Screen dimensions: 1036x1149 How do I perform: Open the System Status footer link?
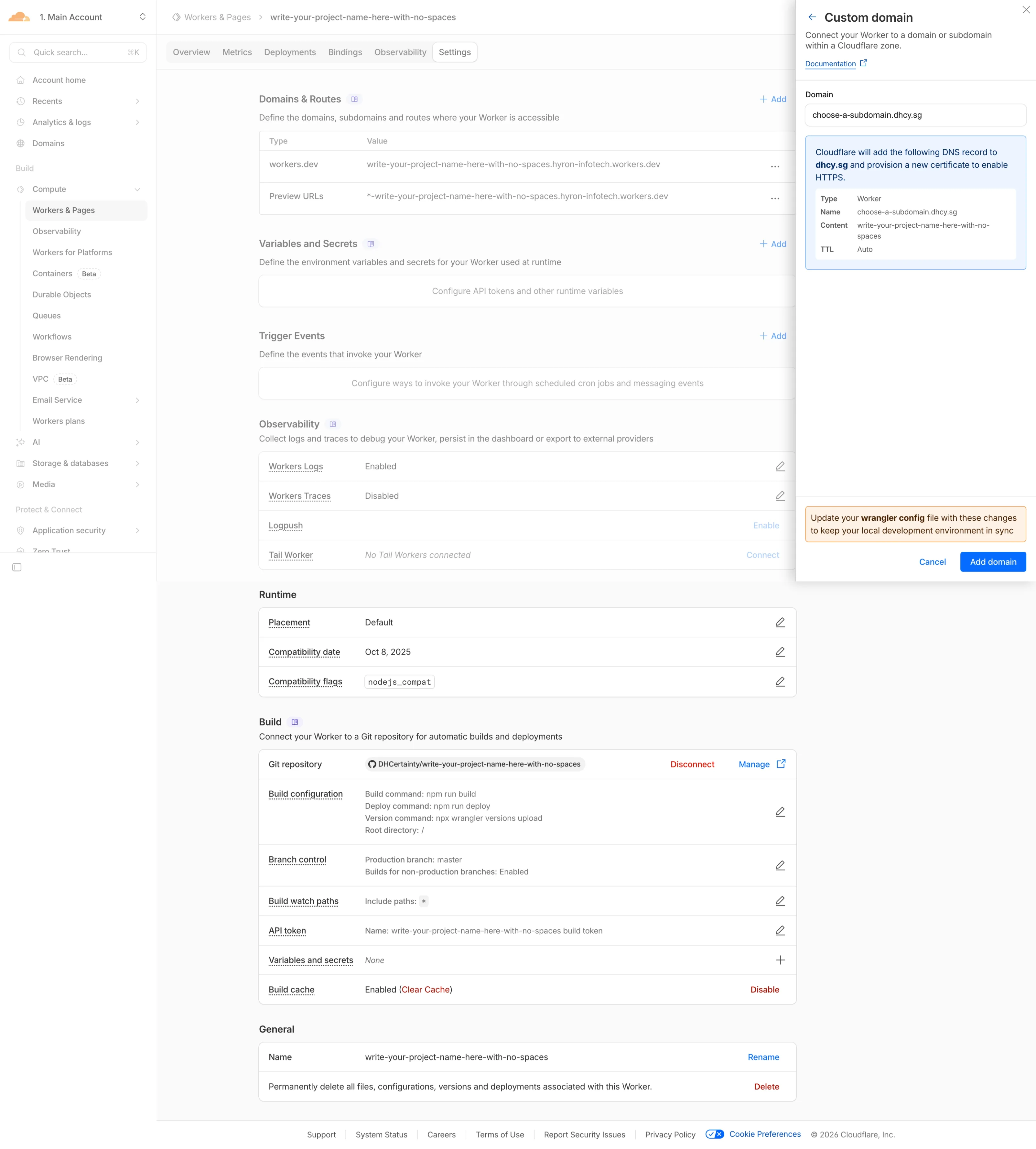pyautogui.click(x=381, y=1135)
